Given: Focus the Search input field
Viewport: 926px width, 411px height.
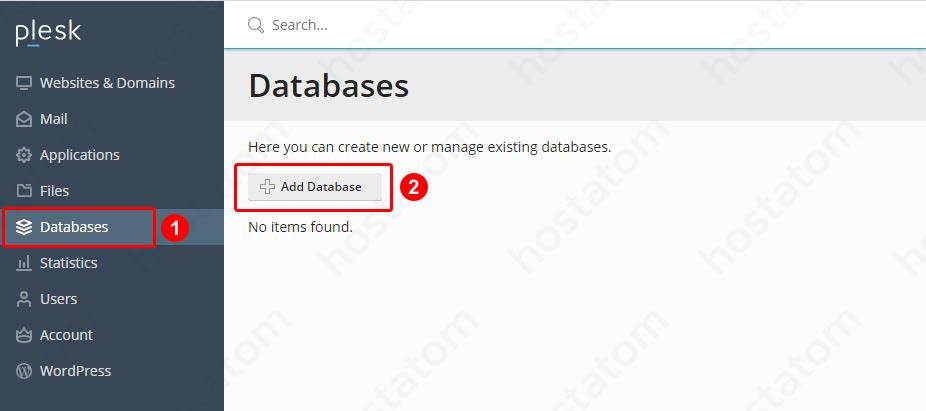Looking at the screenshot, I should click(580, 25).
